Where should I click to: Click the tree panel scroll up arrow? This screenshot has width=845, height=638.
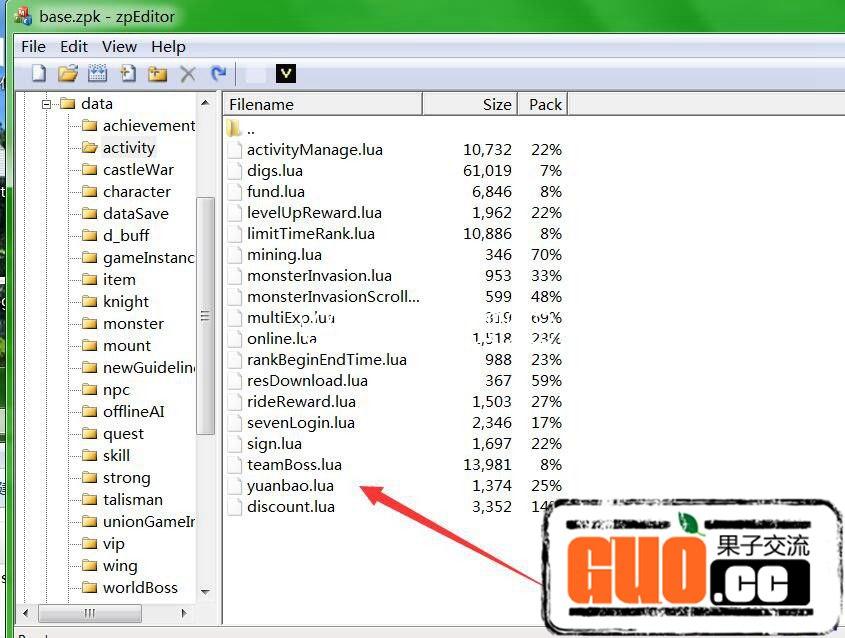click(x=206, y=103)
